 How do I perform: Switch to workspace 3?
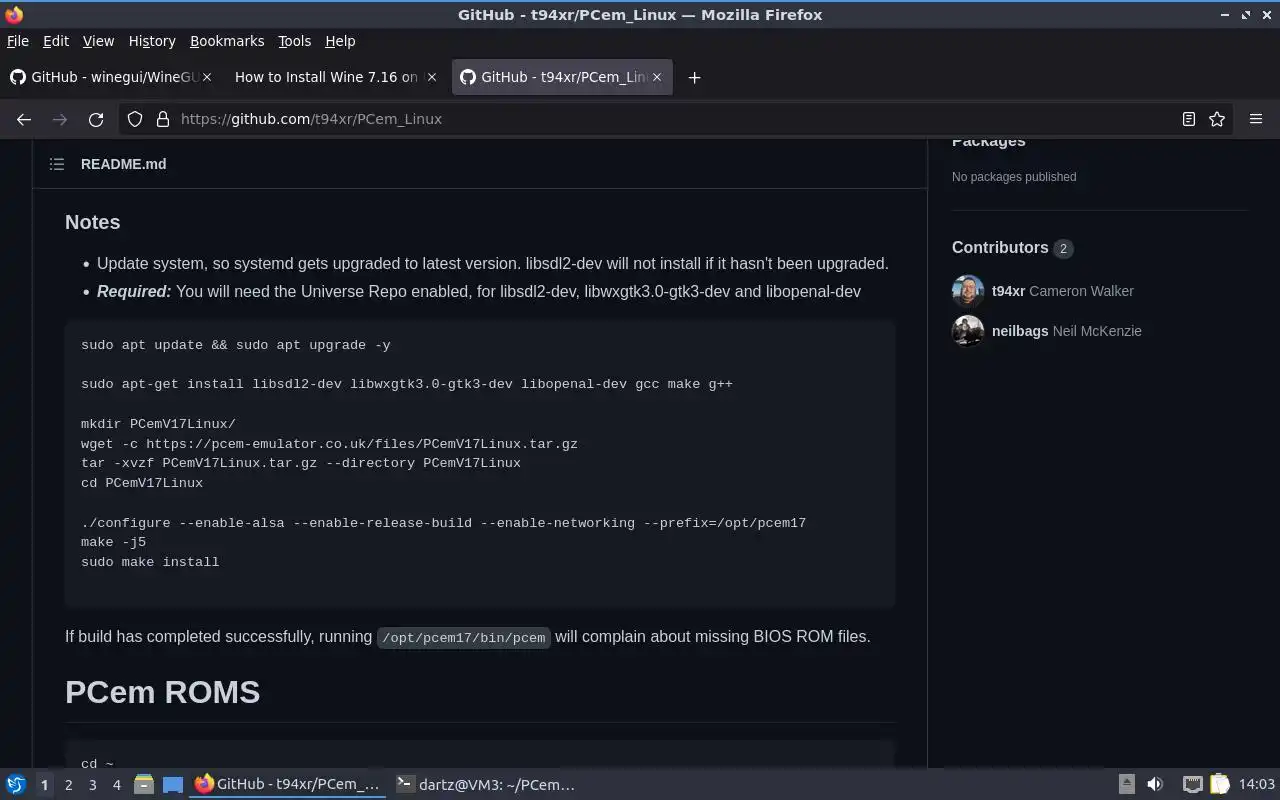pos(92,785)
